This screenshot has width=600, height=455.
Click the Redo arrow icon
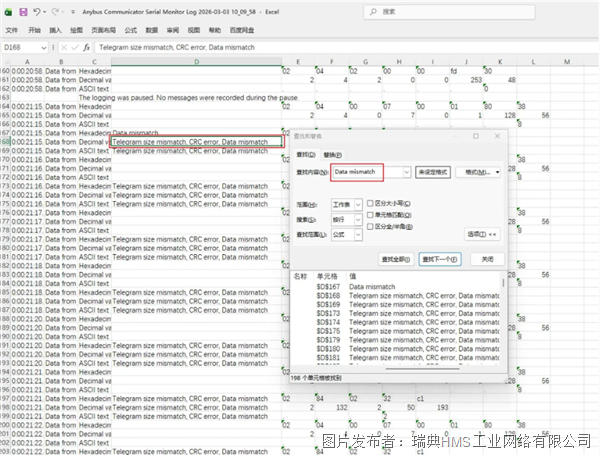pos(55,12)
